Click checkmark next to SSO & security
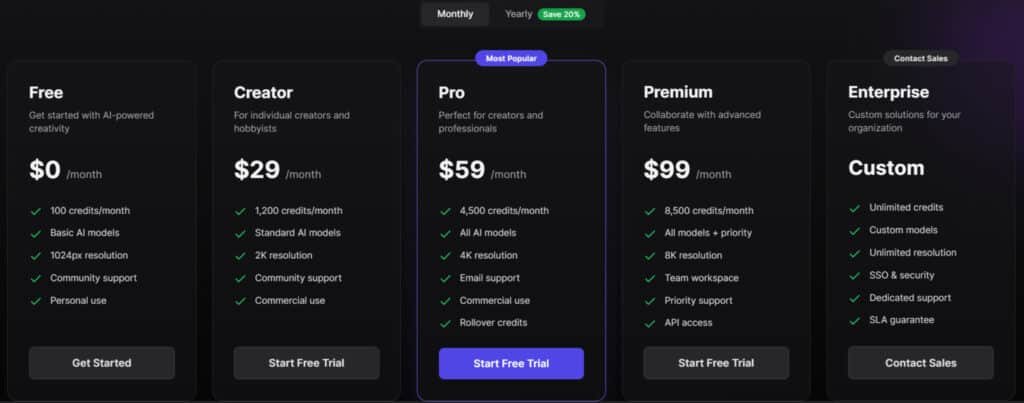The height and width of the screenshot is (403, 1024). click(x=854, y=275)
